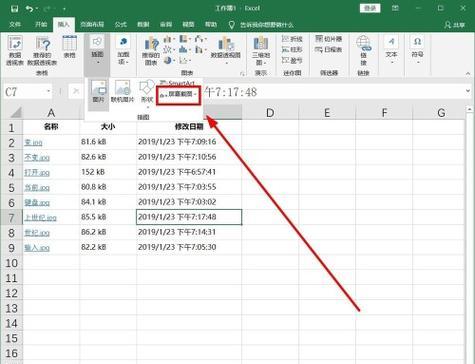Open Name Box dropdown arrow
This screenshot has width=475, height=364.
pyautogui.click(x=49, y=91)
